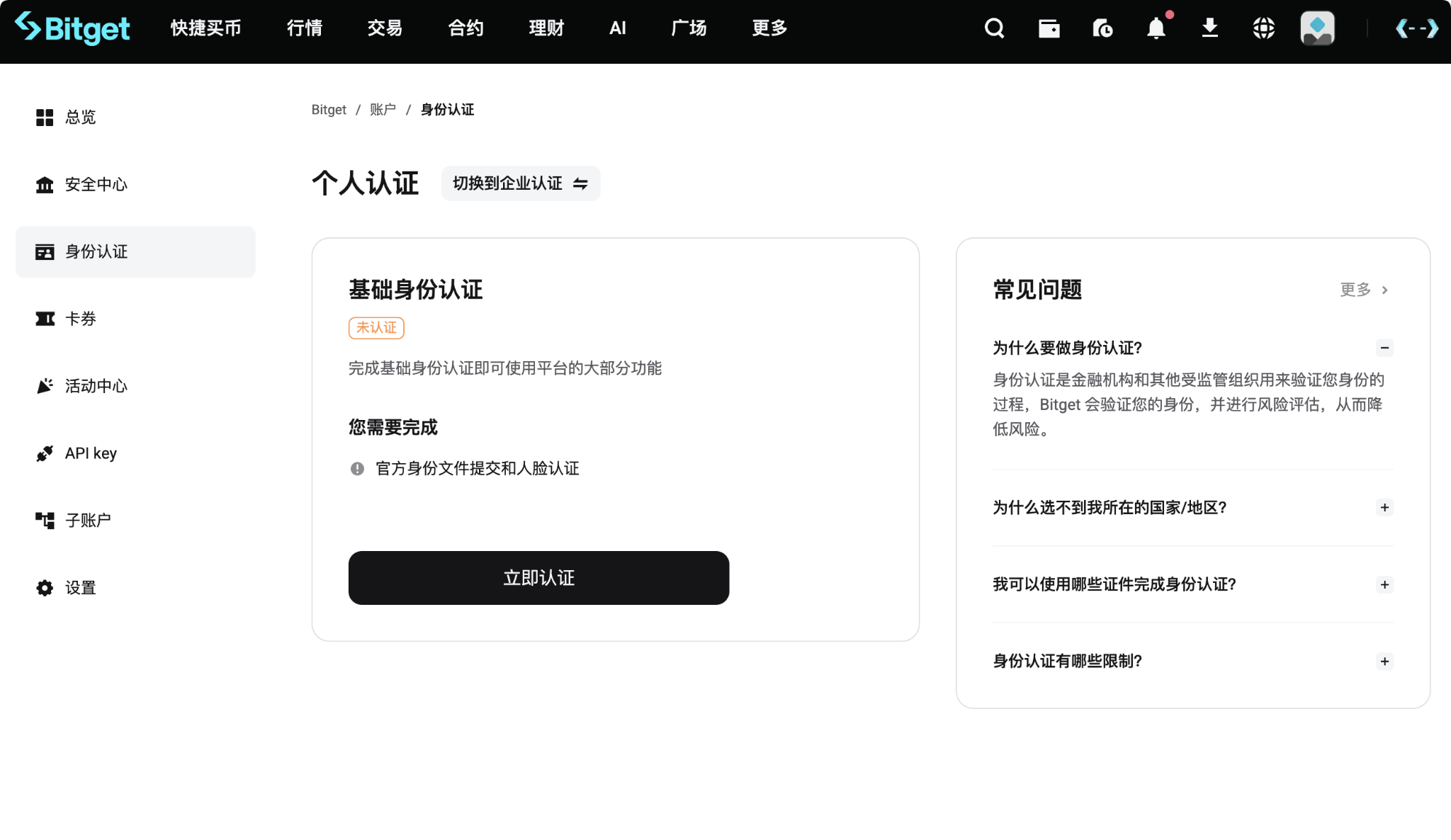
Task: Open the wallet assets icon
Action: [x=1049, y=28]
